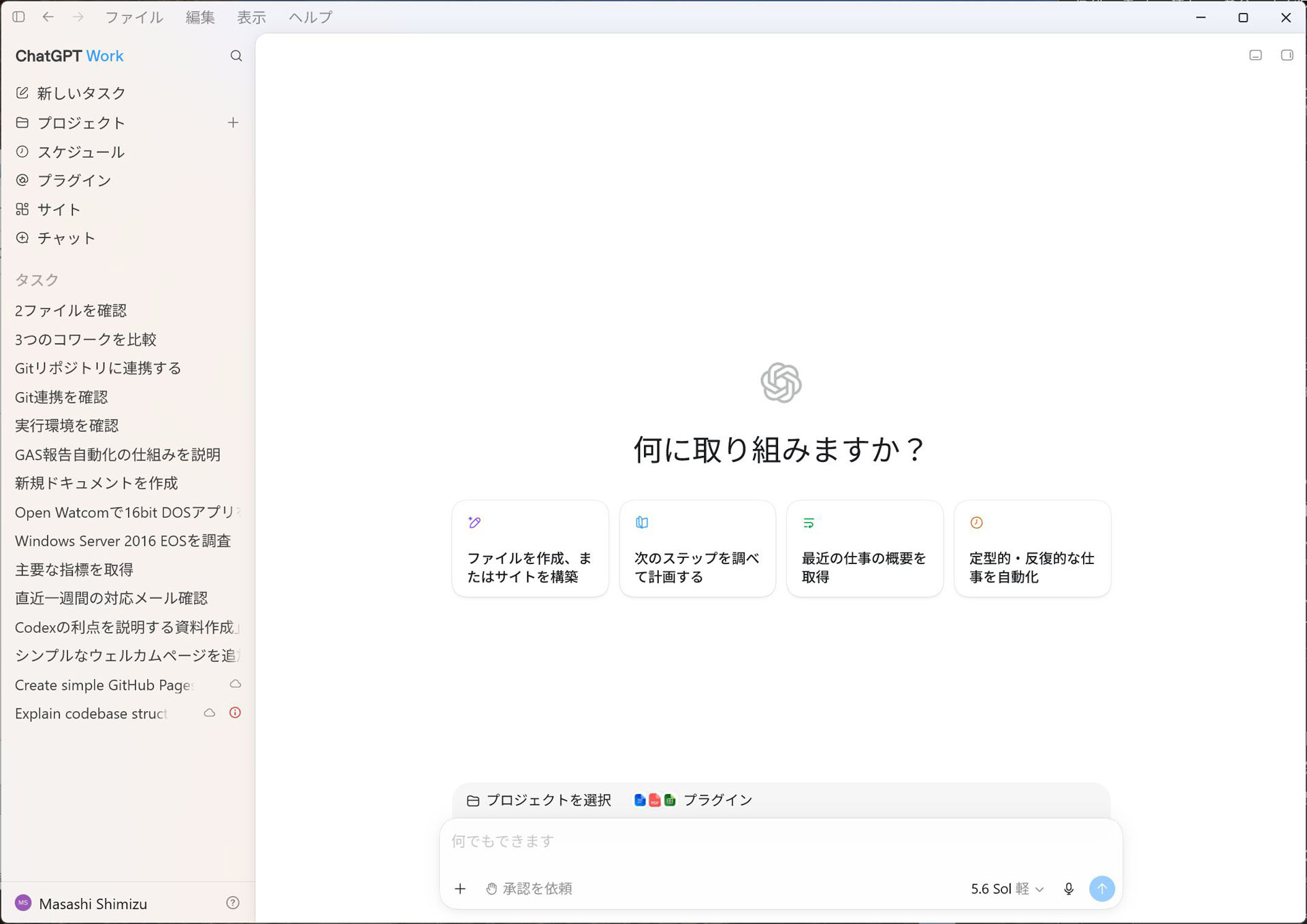Start a 新しいタスク

127,93
